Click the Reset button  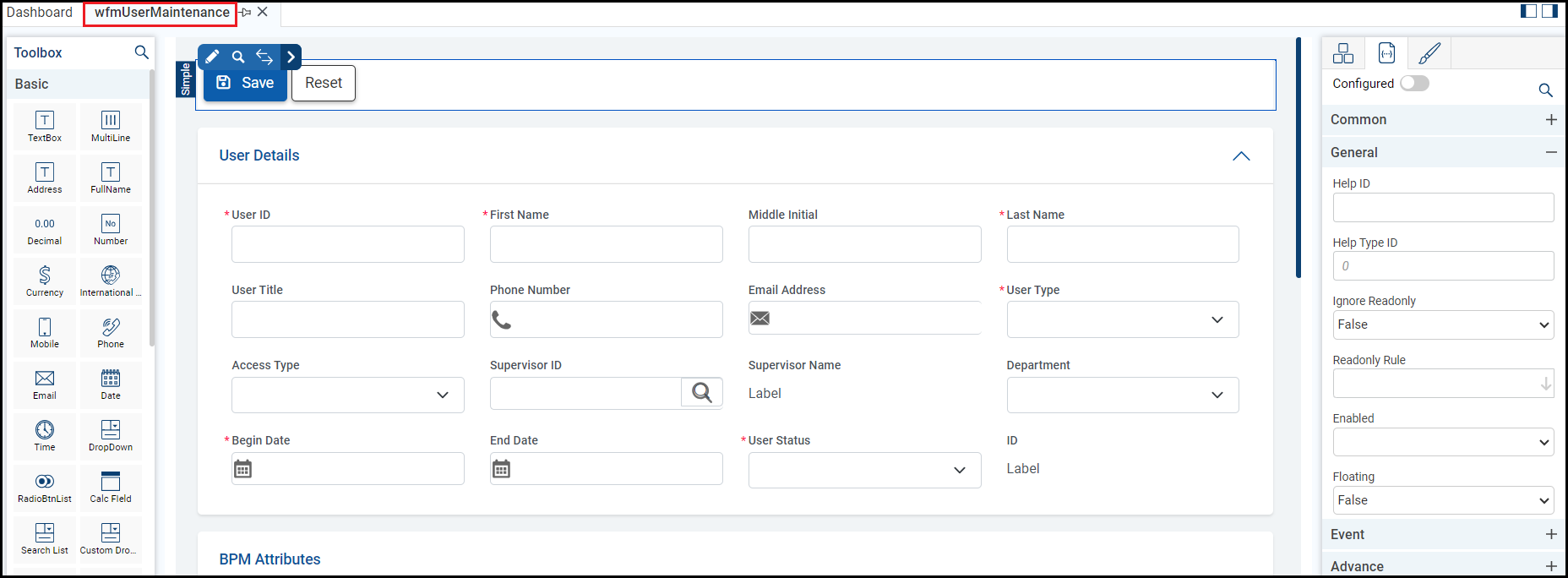click(x=324, y=83)
